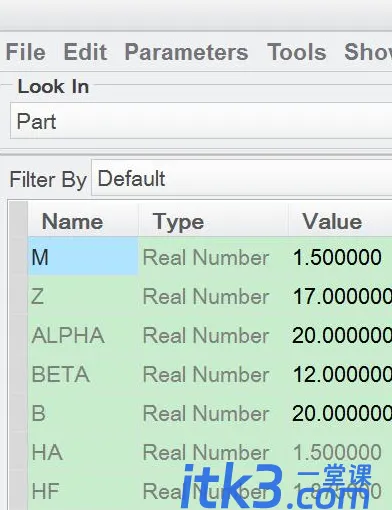Viewport: 392px width, 510px height.
Task: Select the B parameter name cell
Action: pyautogui.click(x=83, y=413)
